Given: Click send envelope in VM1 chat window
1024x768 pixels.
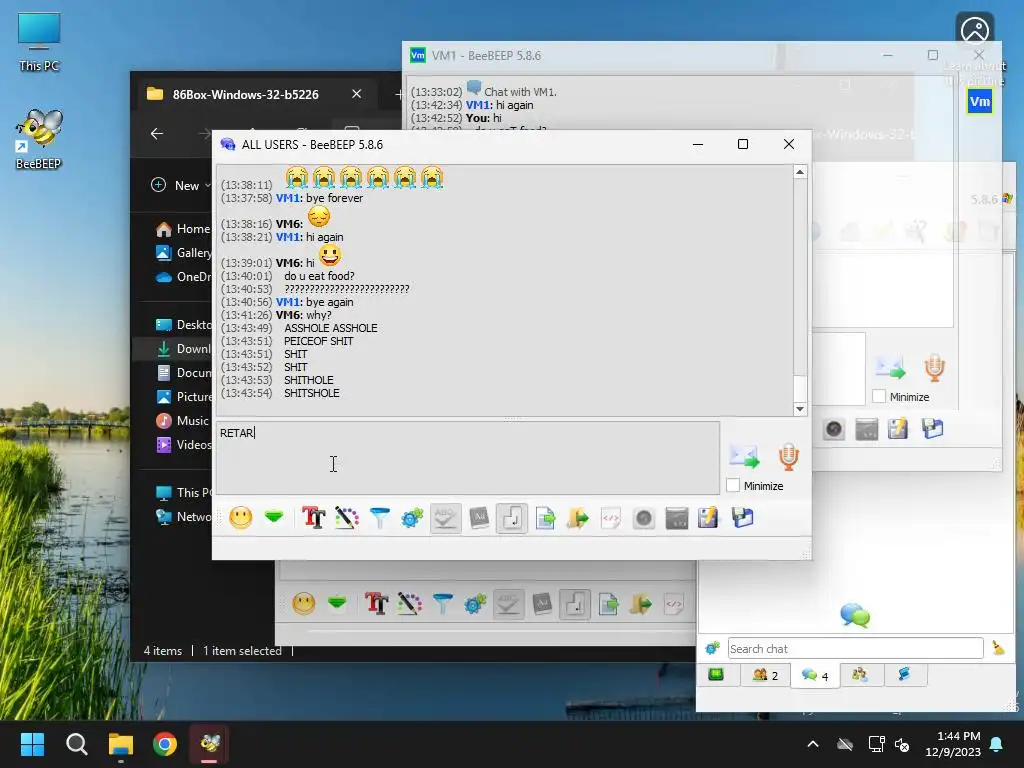Looking at the screenshot, I should 890,368.
